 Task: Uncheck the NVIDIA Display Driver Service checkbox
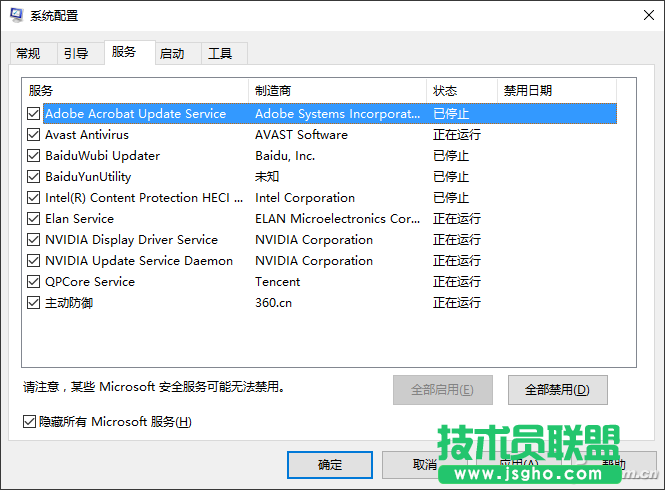tap(35, 240)
